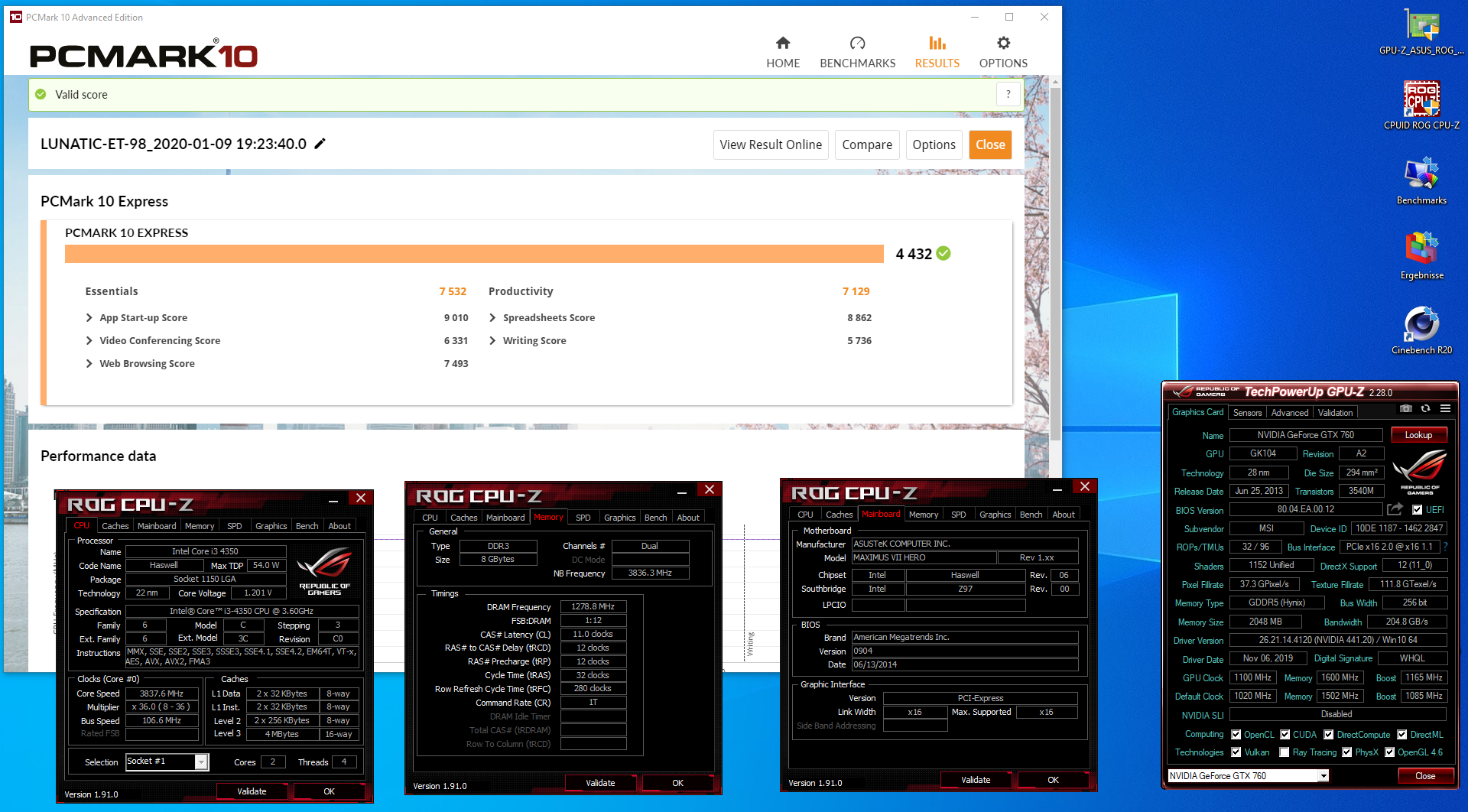The image size is (1468, 812).
Task: Click the green valid score checkmark beside 4 432
Action: click(943, 253)
